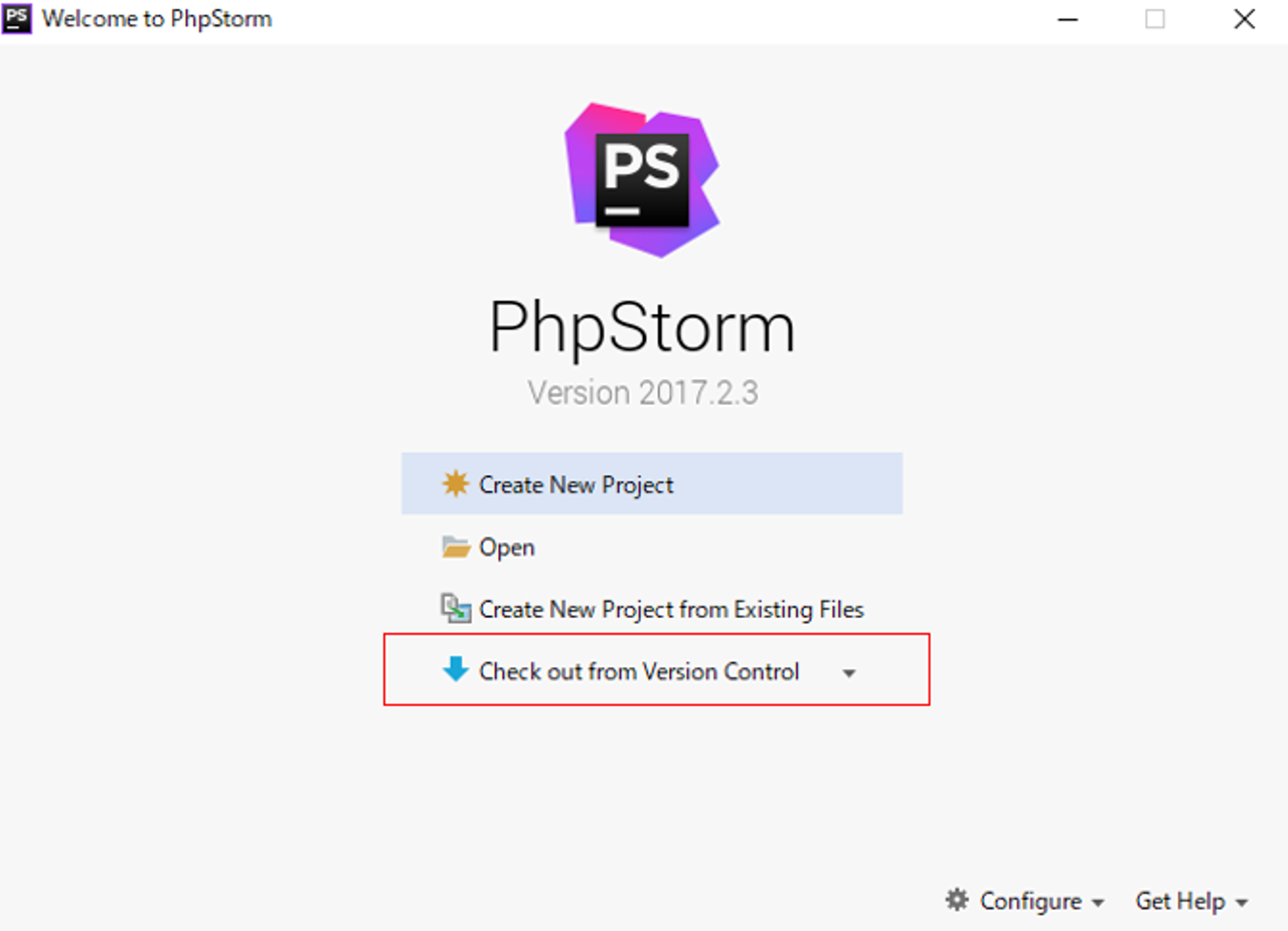Click the large PhpStorm logo

(642, 180)
